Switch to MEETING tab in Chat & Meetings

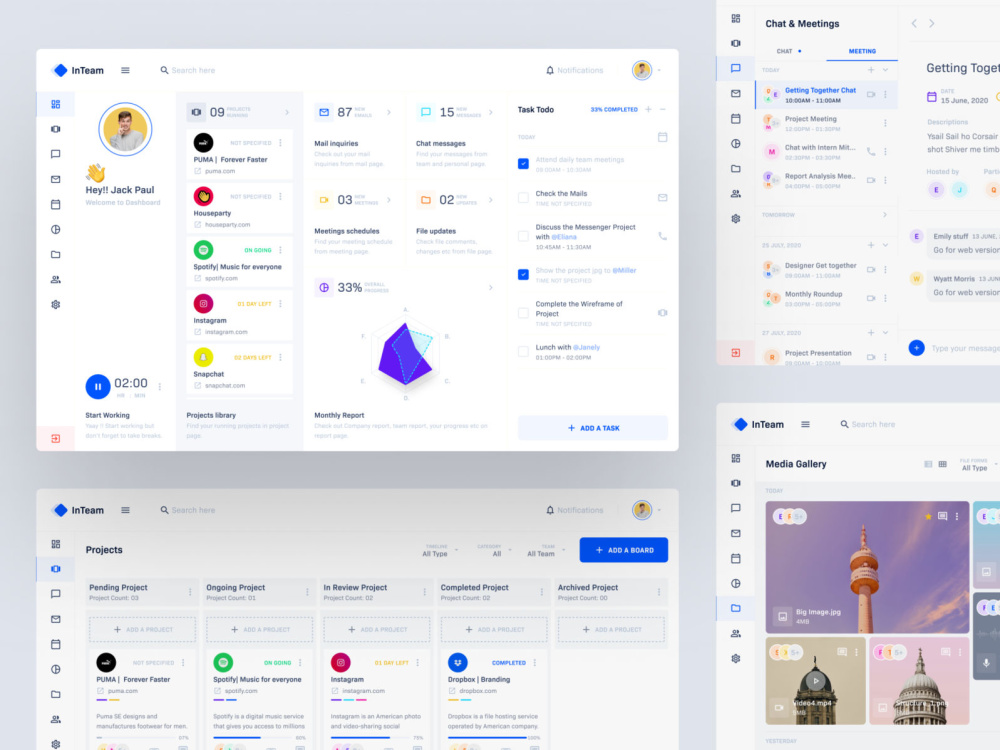coord(862,51)
